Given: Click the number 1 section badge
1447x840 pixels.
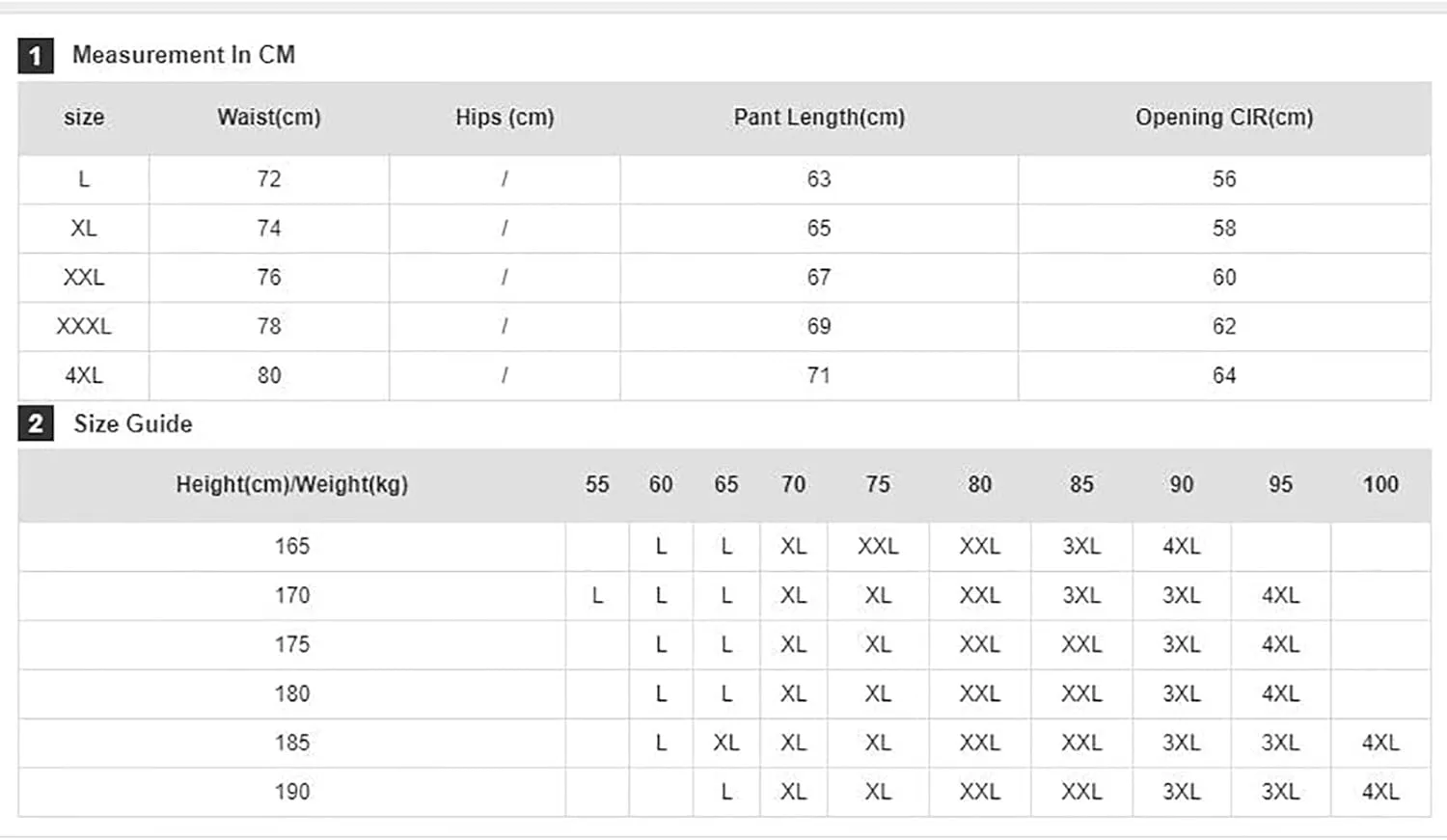Looking at the screenshot, I should tap(36, 56).
